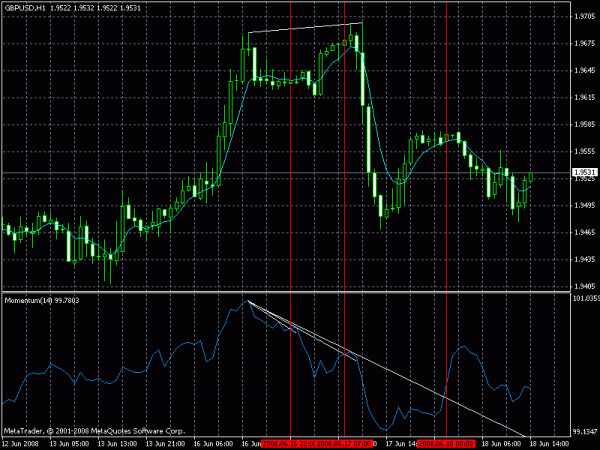
Task: Click the MetaTrader MetaQuotes copyright text
Action: coord(94,431)
